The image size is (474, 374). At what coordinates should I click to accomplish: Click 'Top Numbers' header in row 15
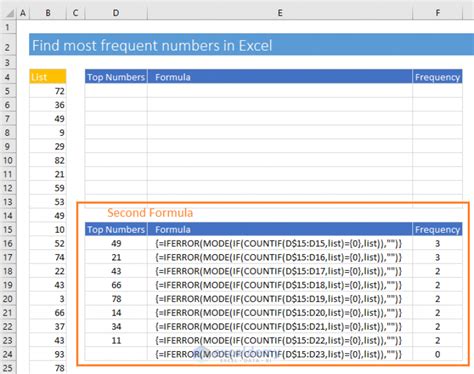click(x=116, y=229)
